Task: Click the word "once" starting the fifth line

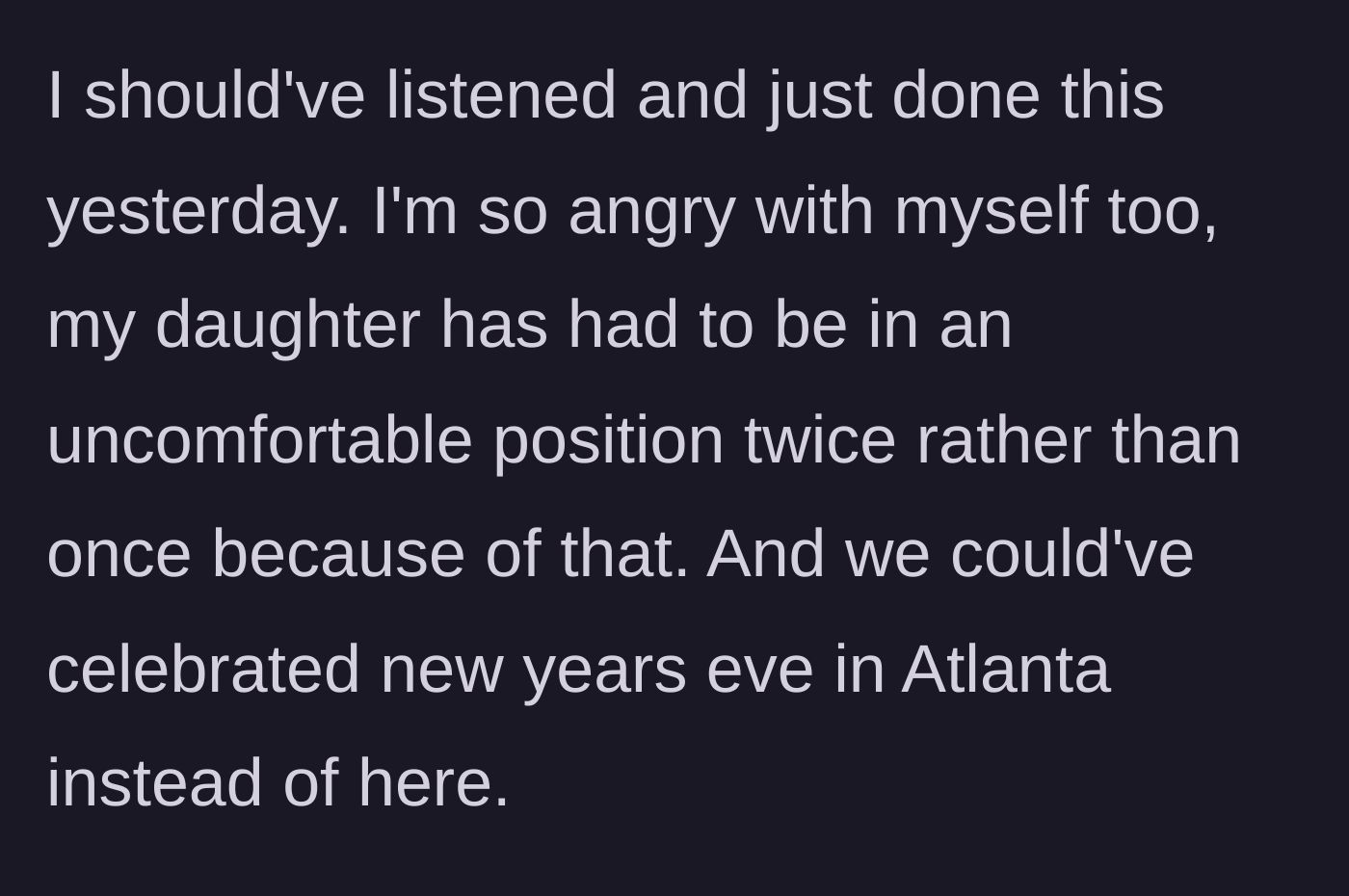Action: point(119,555)
